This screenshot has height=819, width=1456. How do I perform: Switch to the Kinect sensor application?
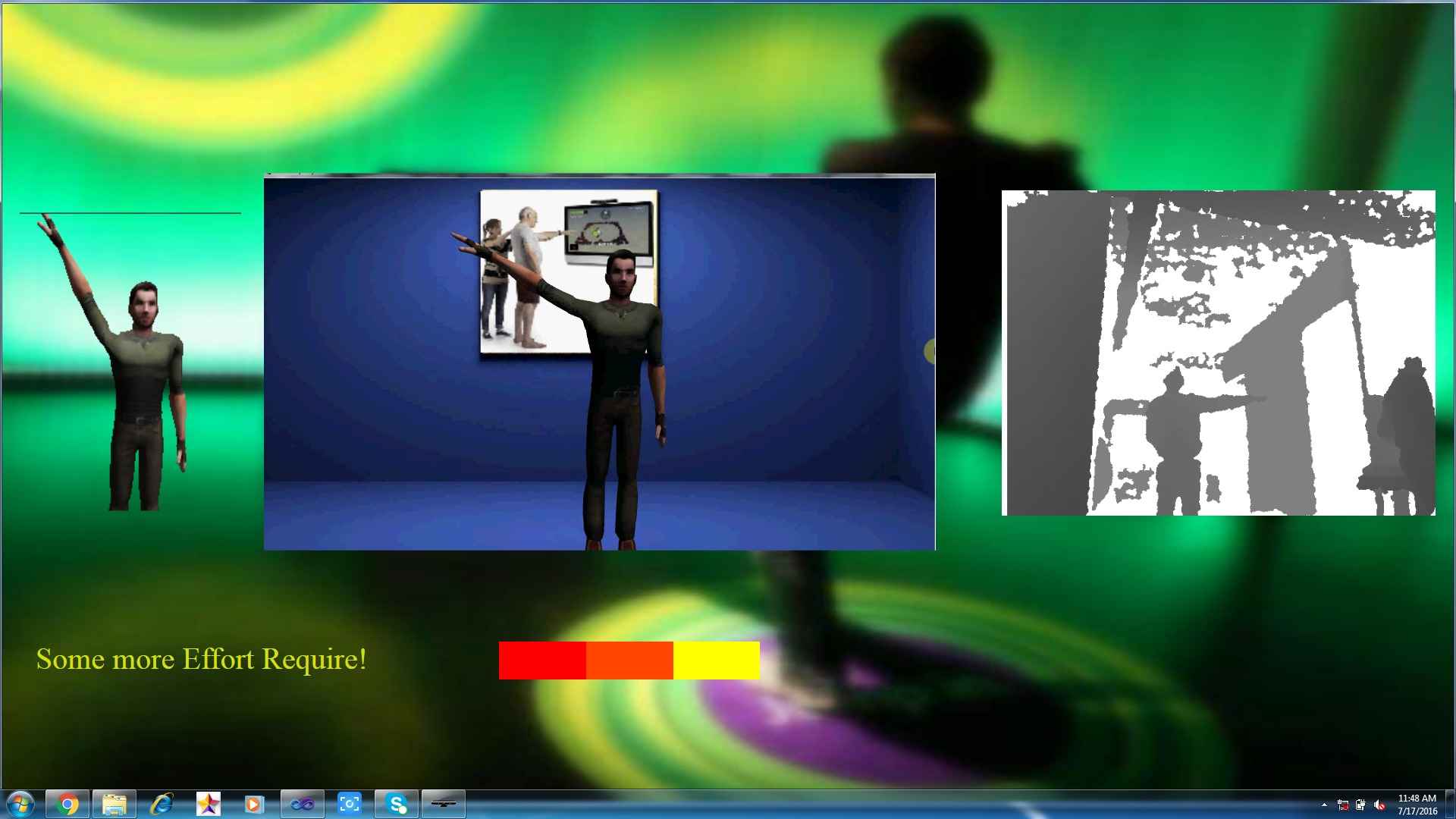[x=444, y=804]
